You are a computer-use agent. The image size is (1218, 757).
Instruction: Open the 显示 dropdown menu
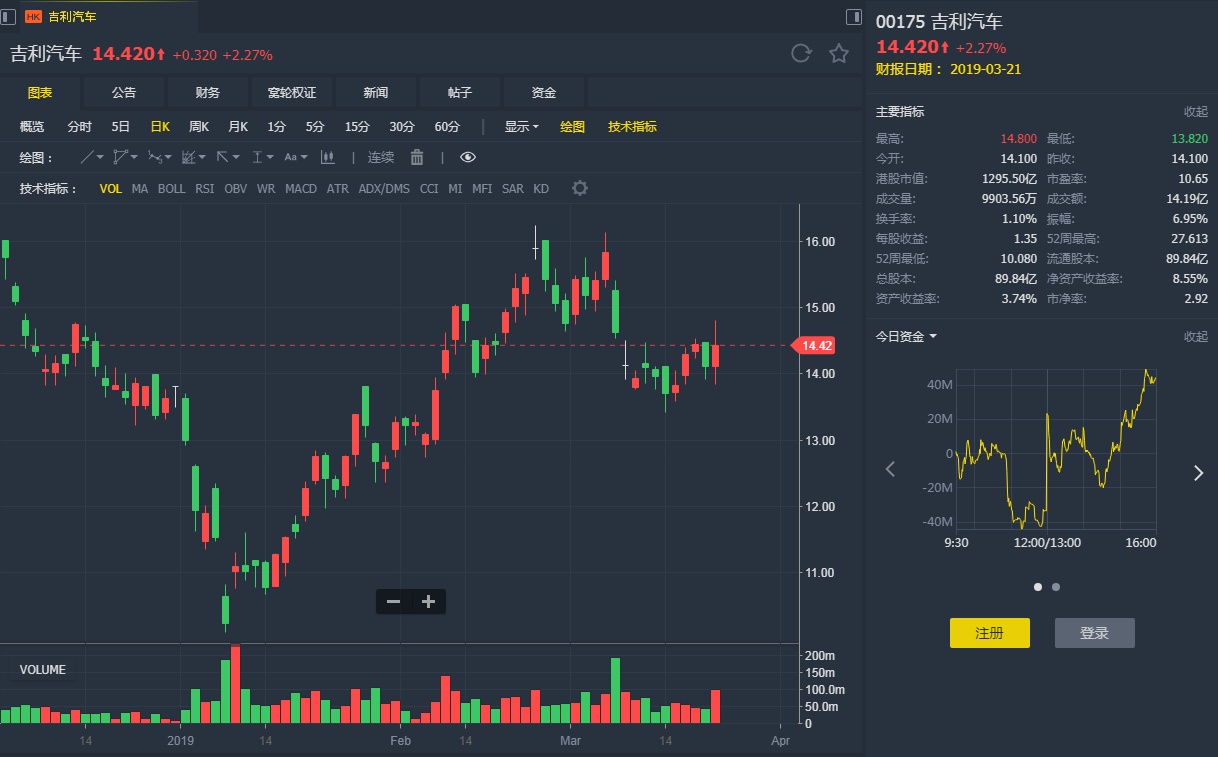521,127
